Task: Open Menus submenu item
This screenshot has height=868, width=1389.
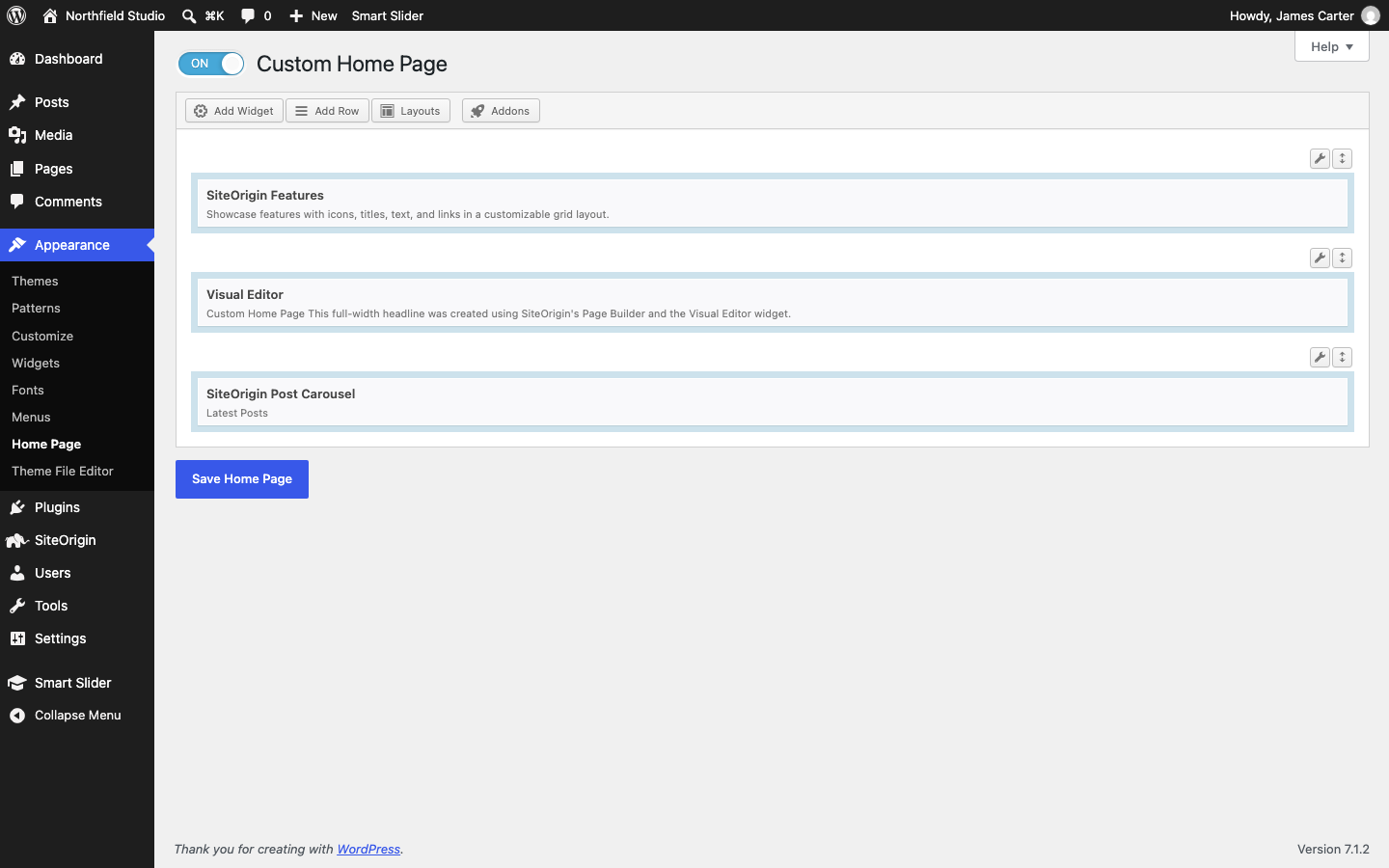Action: pos(31,417)
